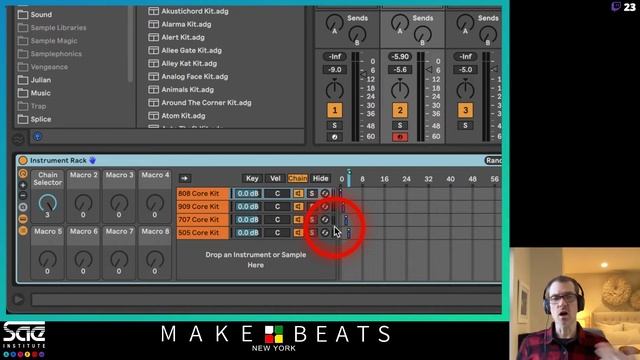The image size is (640, 360).
Task: Switch to the Chain zone editor tab
Action: (298, 178)
